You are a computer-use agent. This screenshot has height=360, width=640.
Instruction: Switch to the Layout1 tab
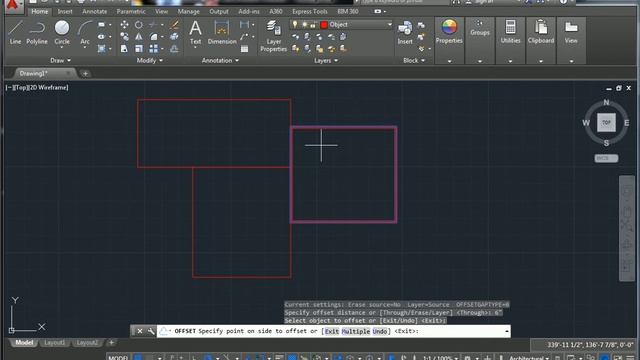click(x=54, y=342)
